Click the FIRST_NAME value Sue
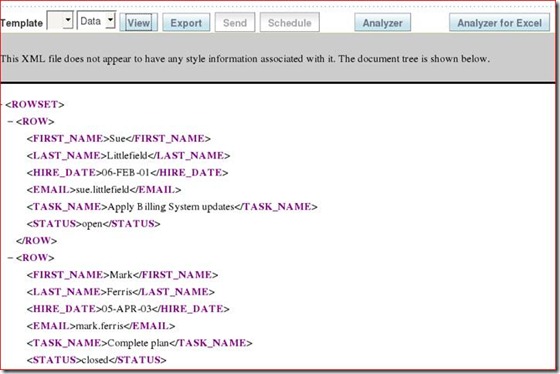The image size is (560, 374). (x=117, y=139)
